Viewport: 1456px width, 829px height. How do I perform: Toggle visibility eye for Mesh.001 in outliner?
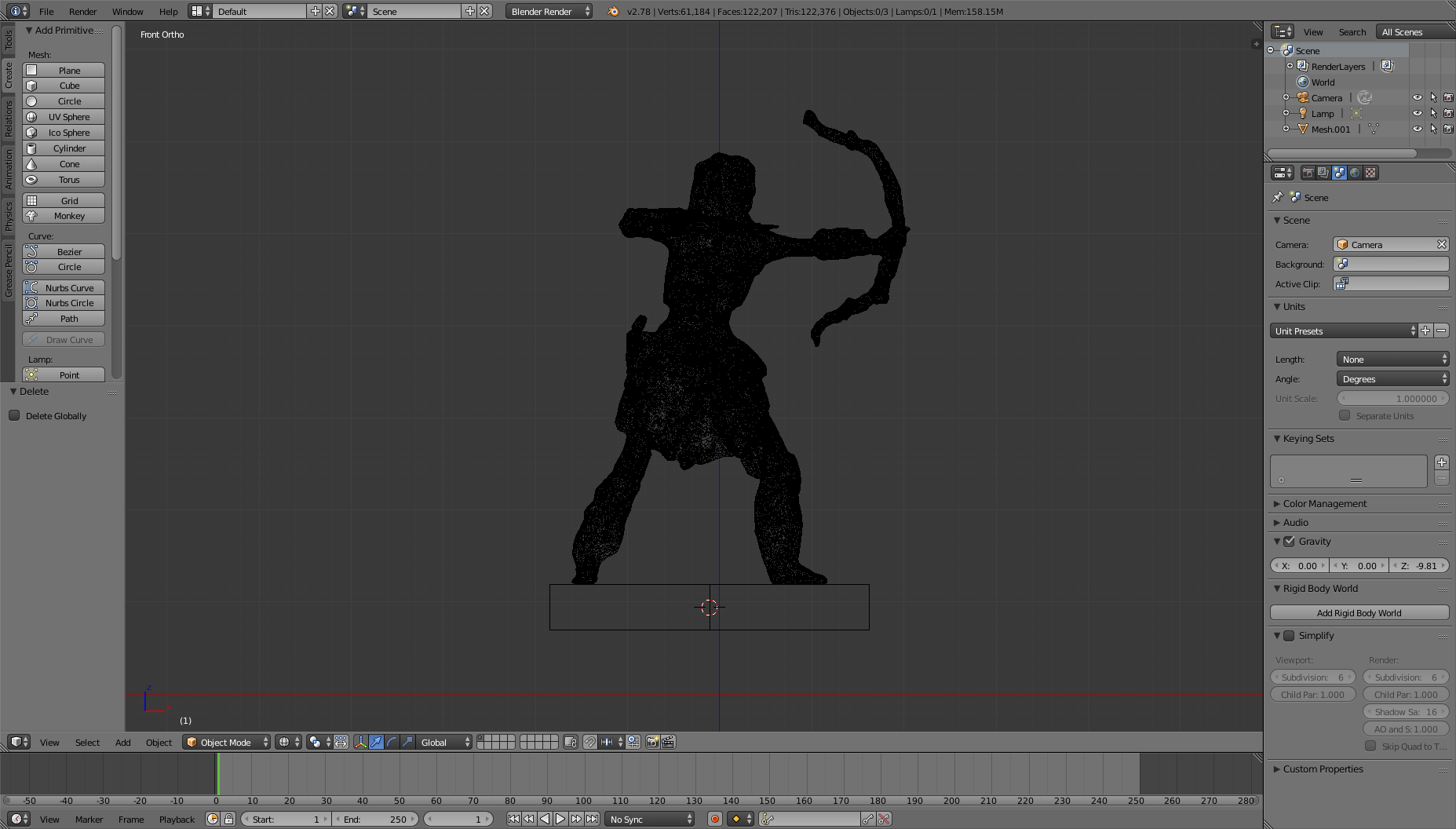[1418, 129]
